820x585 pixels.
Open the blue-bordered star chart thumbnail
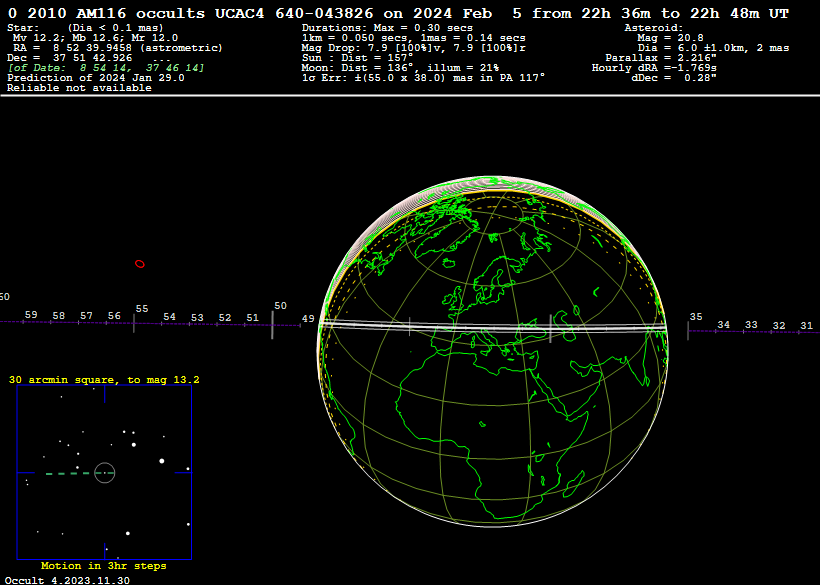[104, 472]
